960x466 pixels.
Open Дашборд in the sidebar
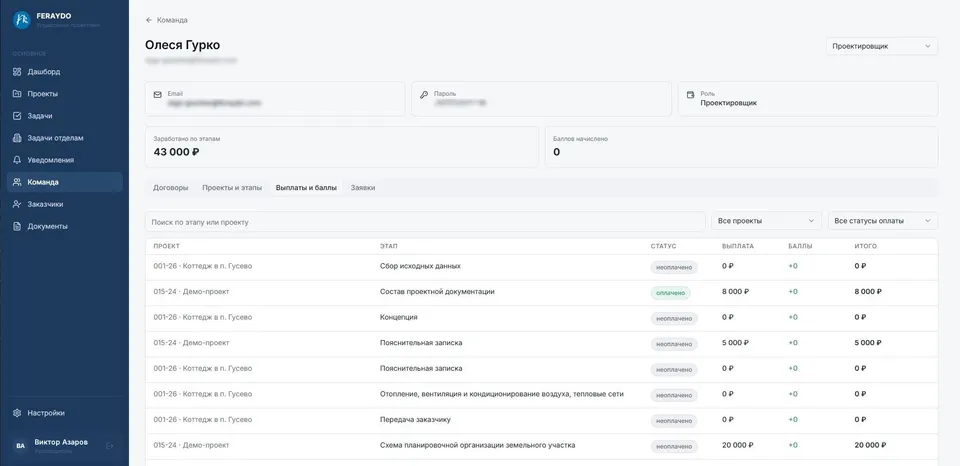tap(64, 72)
